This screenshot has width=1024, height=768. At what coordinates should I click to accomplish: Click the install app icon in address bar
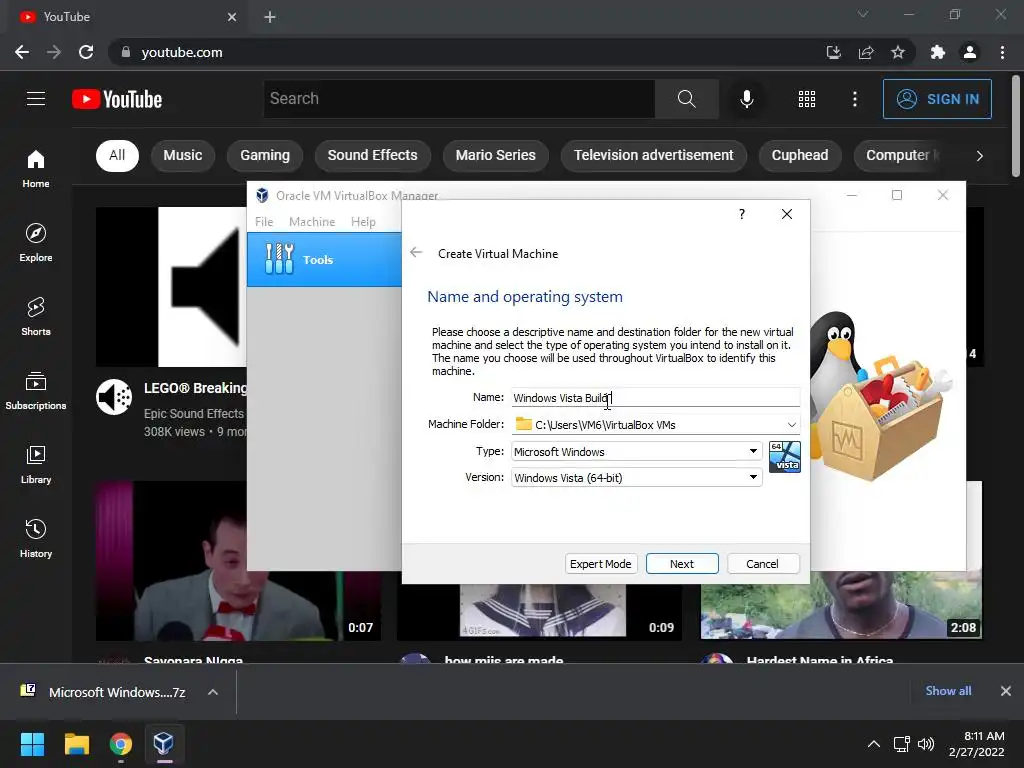click(x=834, y=52)
